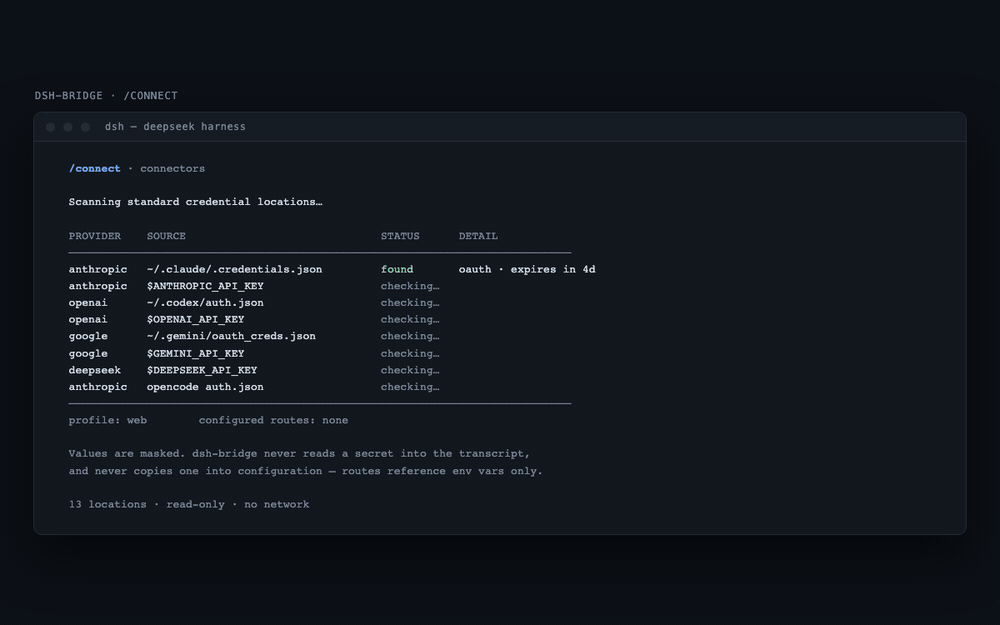This screenshot has height=625, width=1000.
Task: Click the 'profile: web' label
Action: pyautogui.click(x=108, y=420)
